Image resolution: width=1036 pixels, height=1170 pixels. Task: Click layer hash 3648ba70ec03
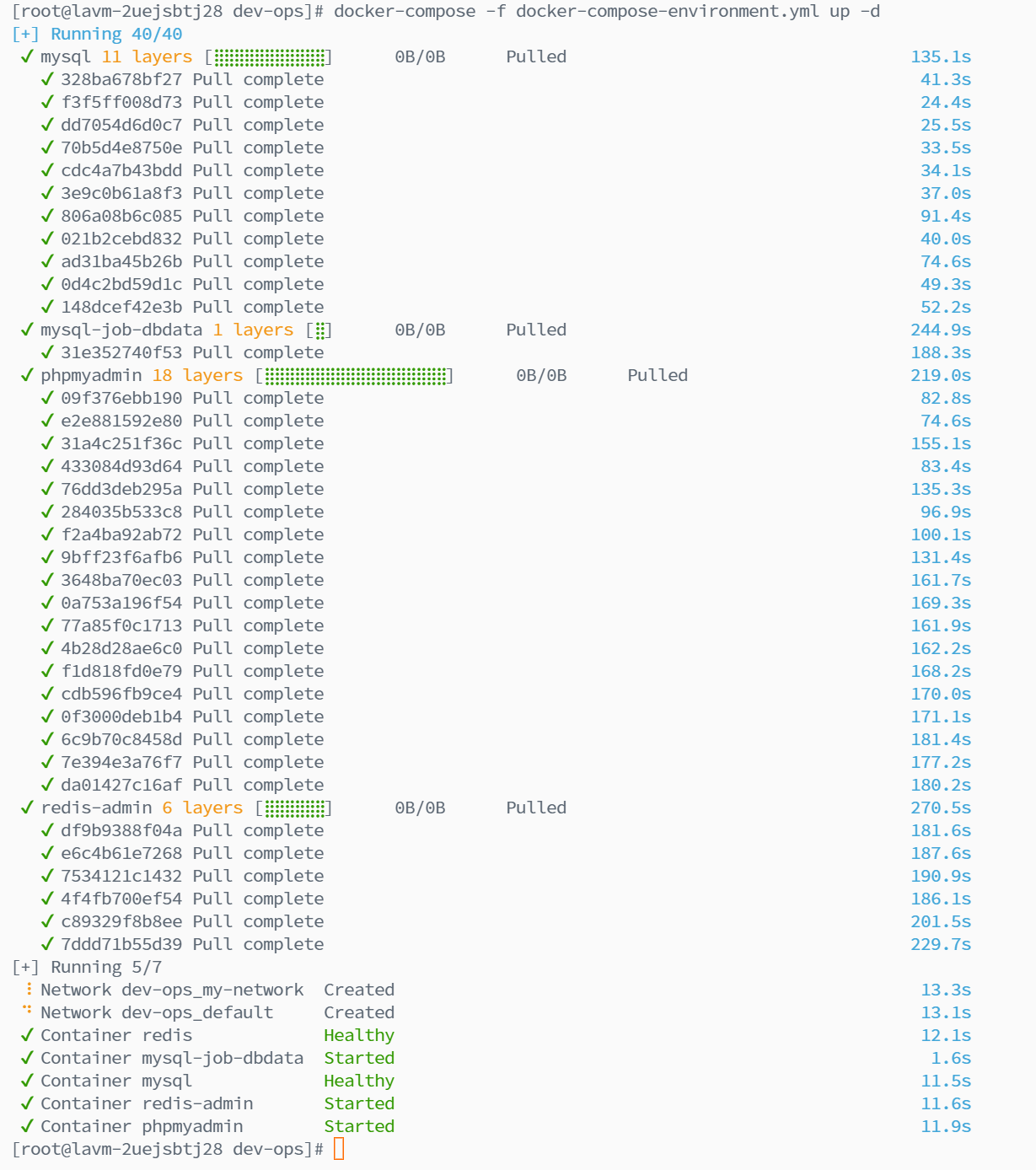click(x=121, y=581)
